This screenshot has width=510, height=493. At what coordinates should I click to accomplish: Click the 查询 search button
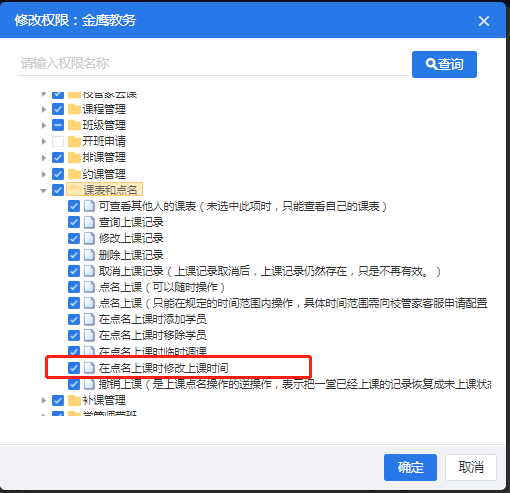(x=444, y=64)
